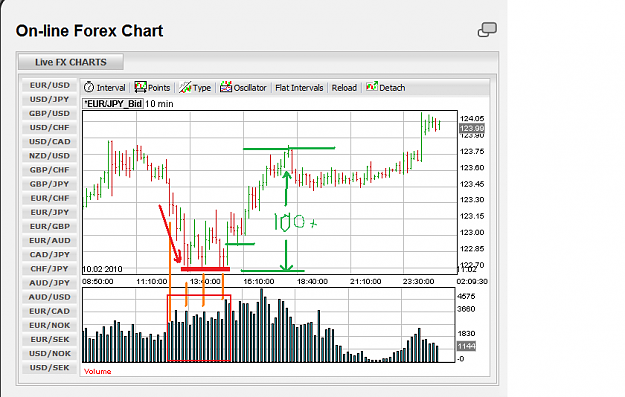Select EUR/SEK currency pair
Viewport: 625px width, 397px height.
(49, 340)
